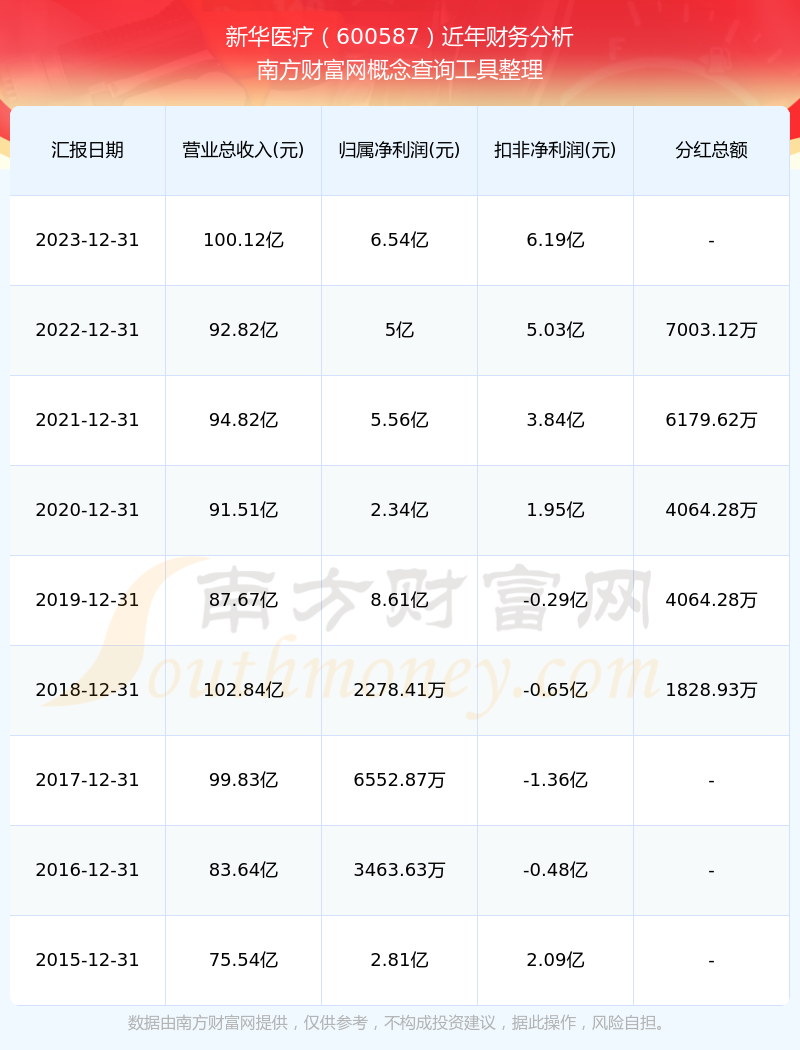This screenshot has height=1050, width=800.
Task: Click the net profit value 5亿
Action: click(x=400, y=330)
